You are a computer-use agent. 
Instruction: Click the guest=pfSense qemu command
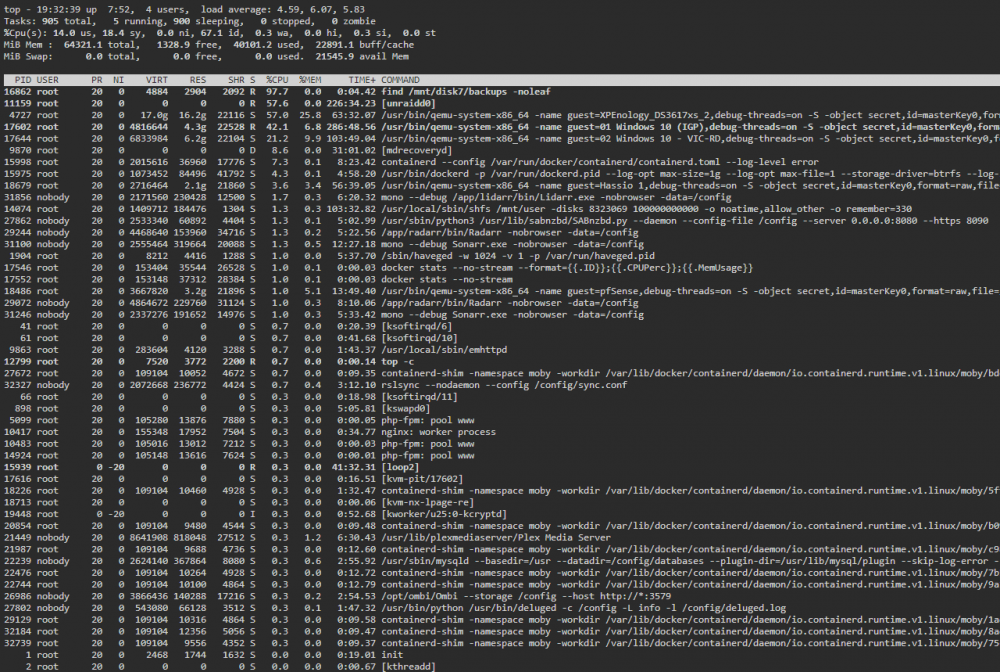point(690,291)
